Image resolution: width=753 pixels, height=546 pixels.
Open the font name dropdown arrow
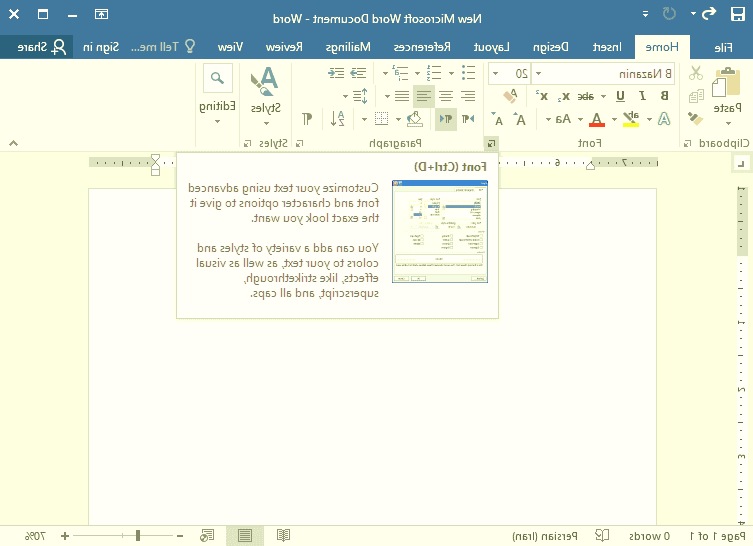538,73
